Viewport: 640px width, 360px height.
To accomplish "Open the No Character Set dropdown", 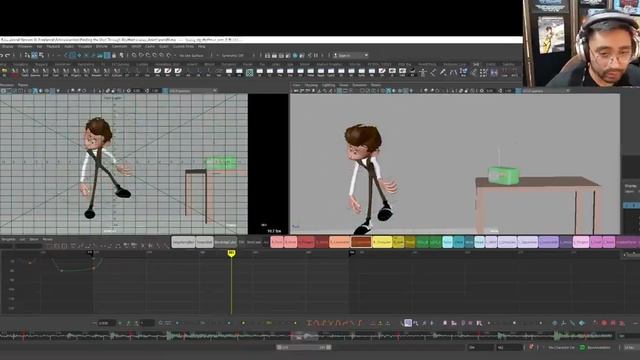I will click(561, 347).
